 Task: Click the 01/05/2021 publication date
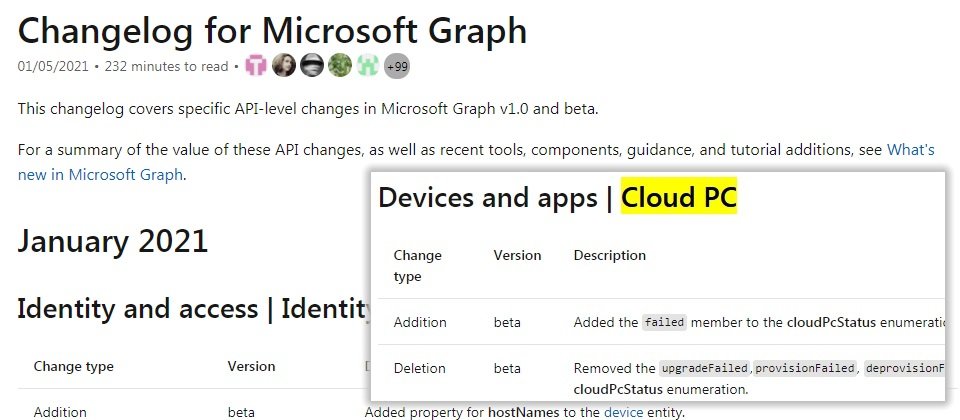click(53, 66)
